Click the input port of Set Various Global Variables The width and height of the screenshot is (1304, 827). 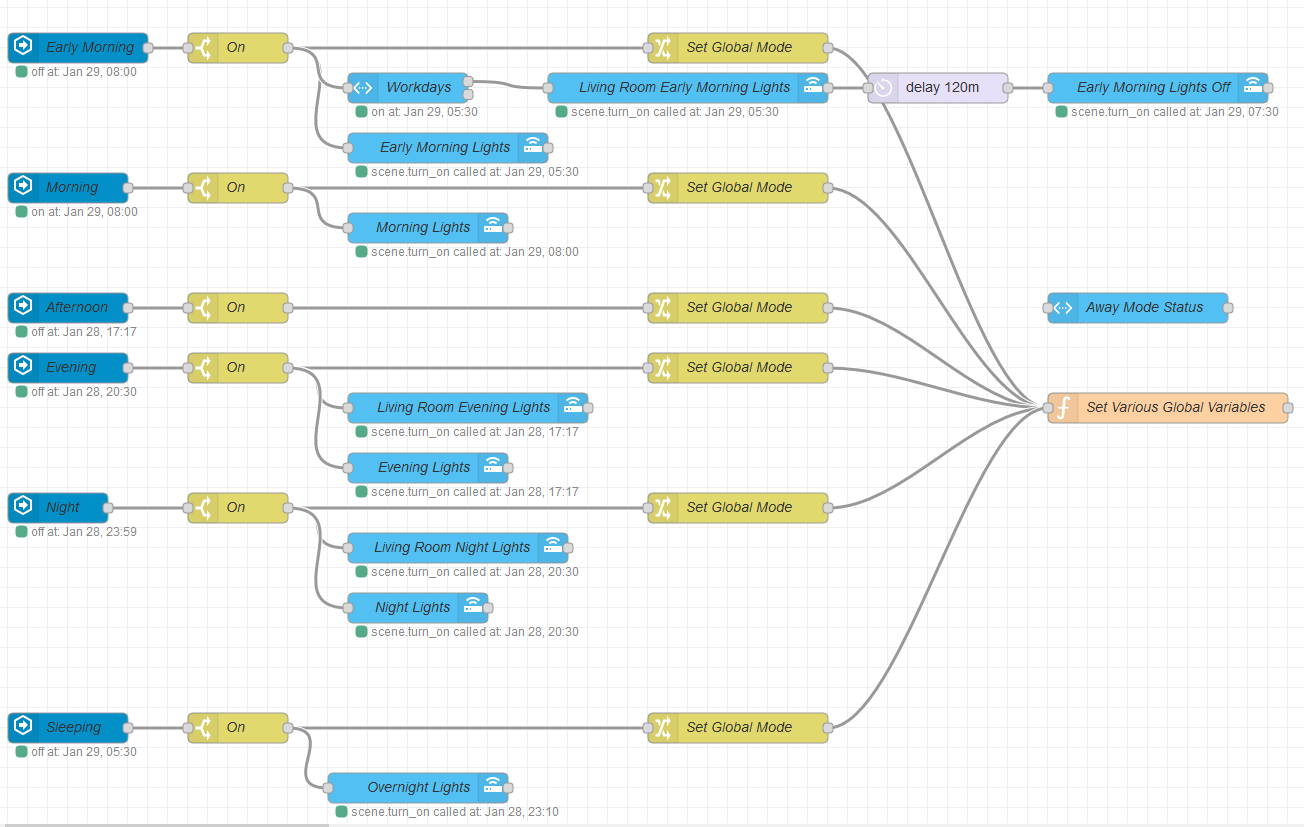click(x=1048, y=407)
